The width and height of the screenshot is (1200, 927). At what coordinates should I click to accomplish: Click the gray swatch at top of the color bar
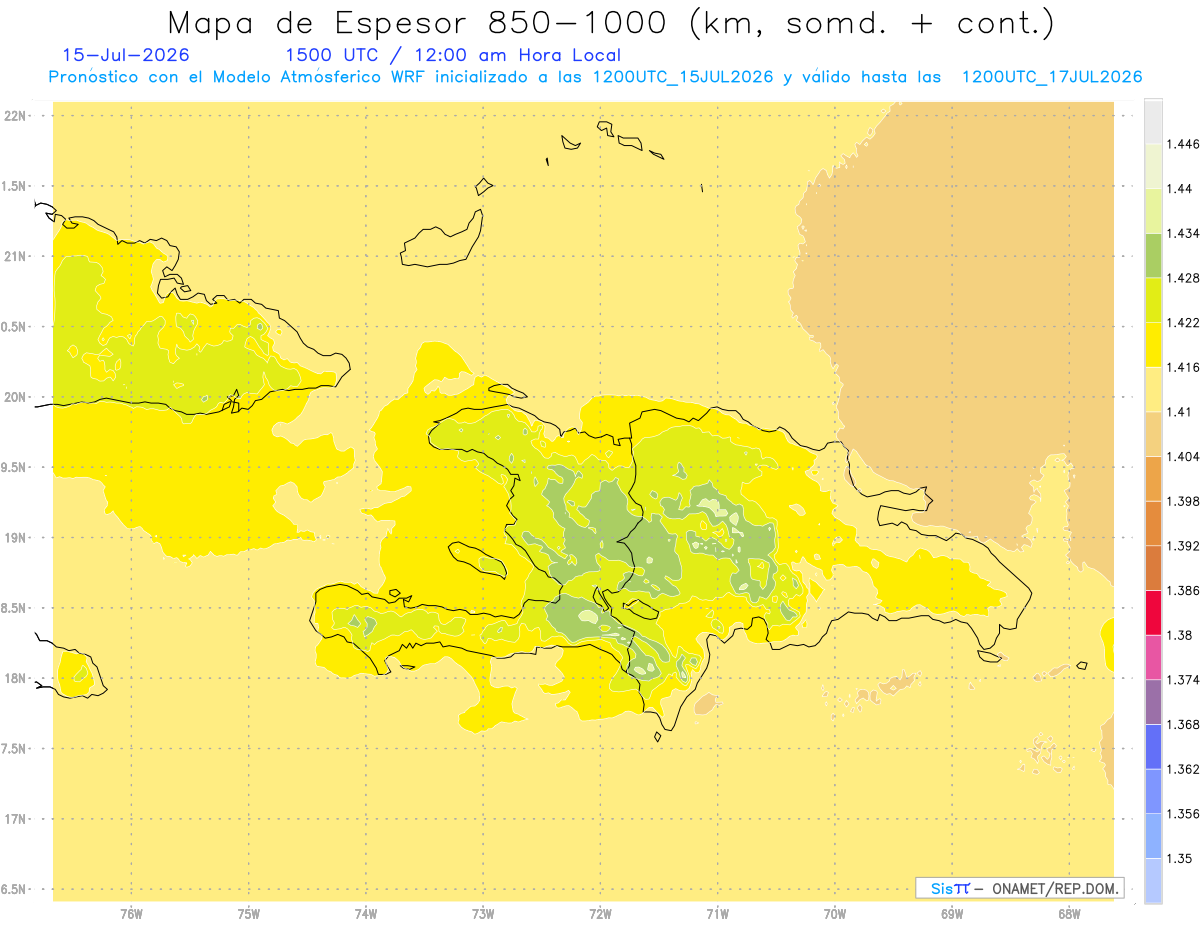pos(1153,121)
